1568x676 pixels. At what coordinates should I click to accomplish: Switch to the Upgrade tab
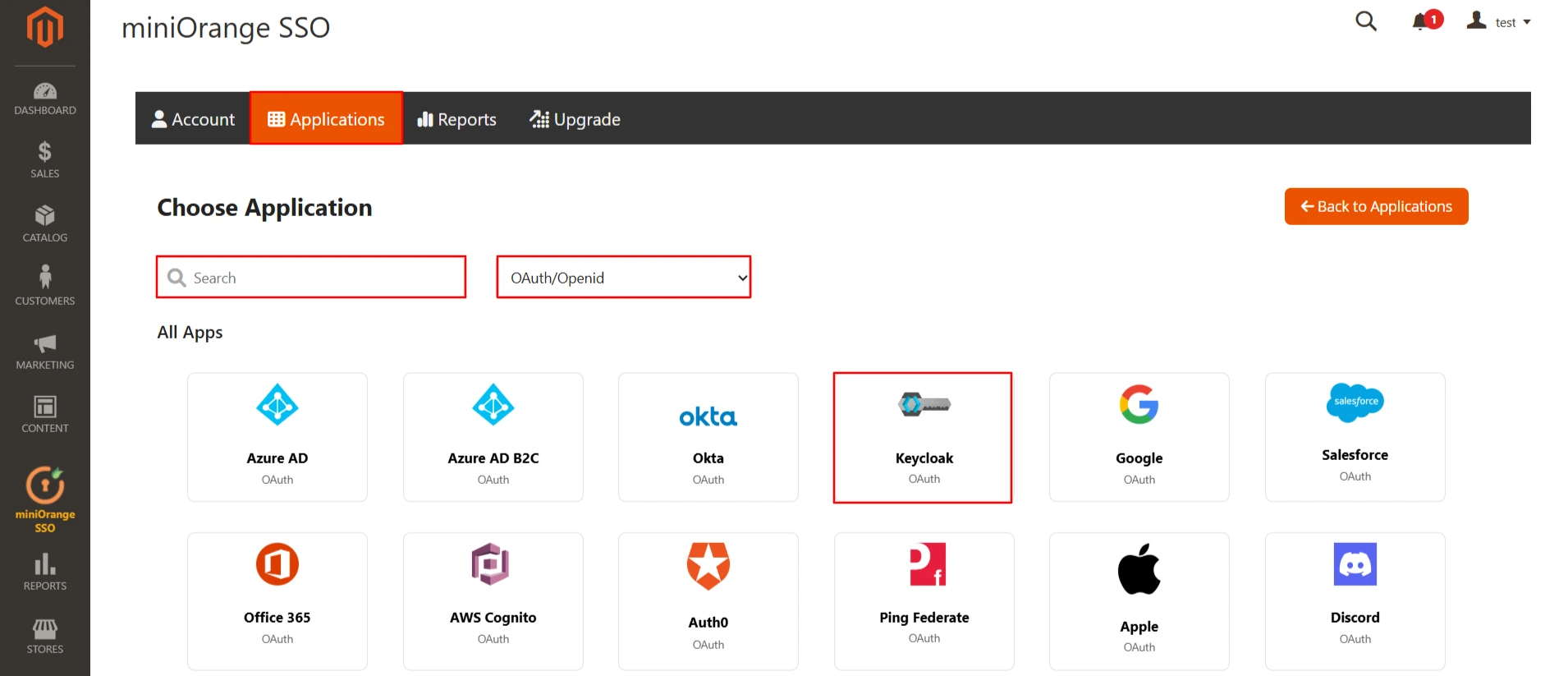(x=575, y=119)
